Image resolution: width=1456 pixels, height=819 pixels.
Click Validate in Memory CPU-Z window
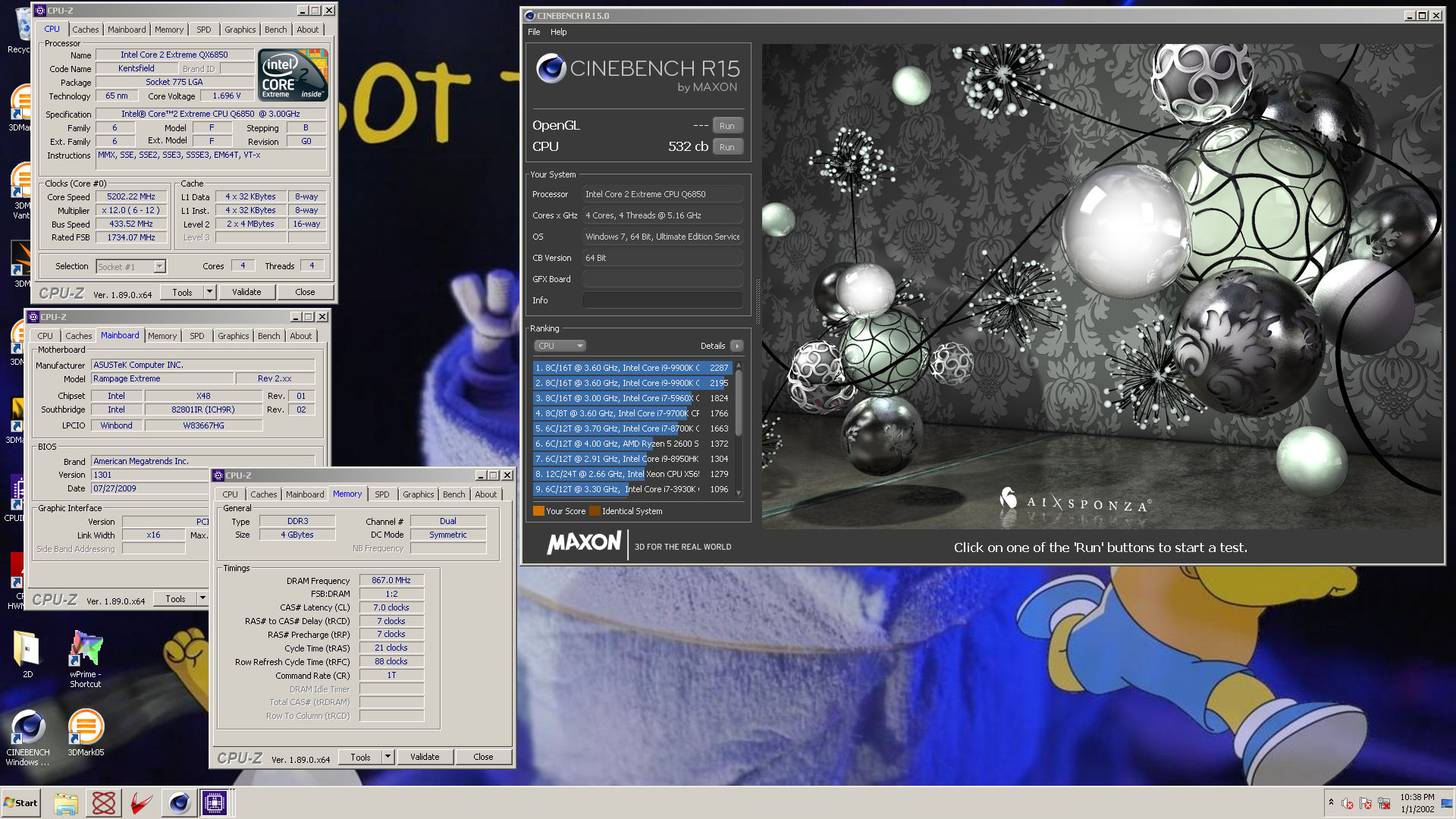click(425, 757)
